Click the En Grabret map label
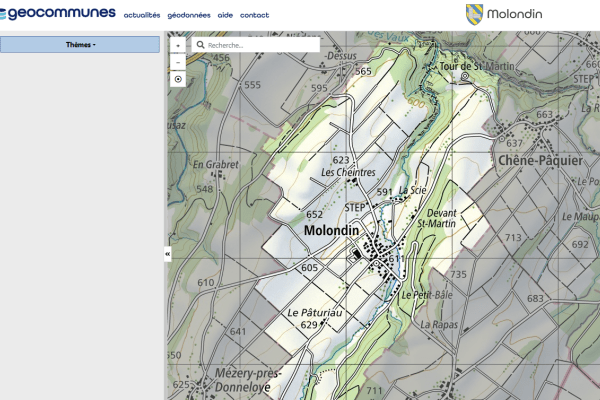 coord(215,165)
